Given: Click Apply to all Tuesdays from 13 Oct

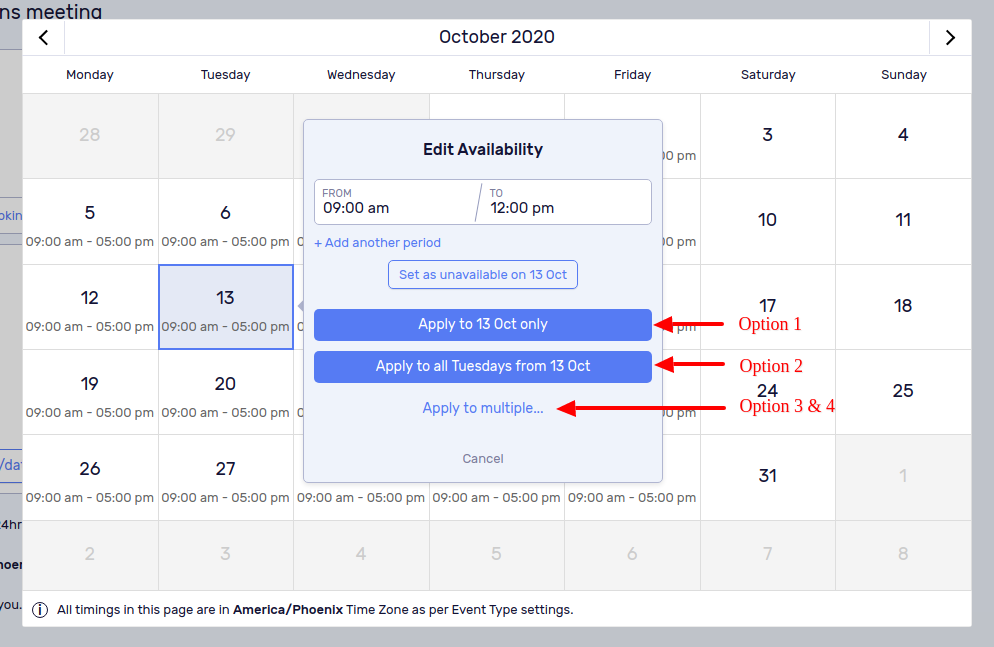Looking at the screenshot, I should point(482,366).
